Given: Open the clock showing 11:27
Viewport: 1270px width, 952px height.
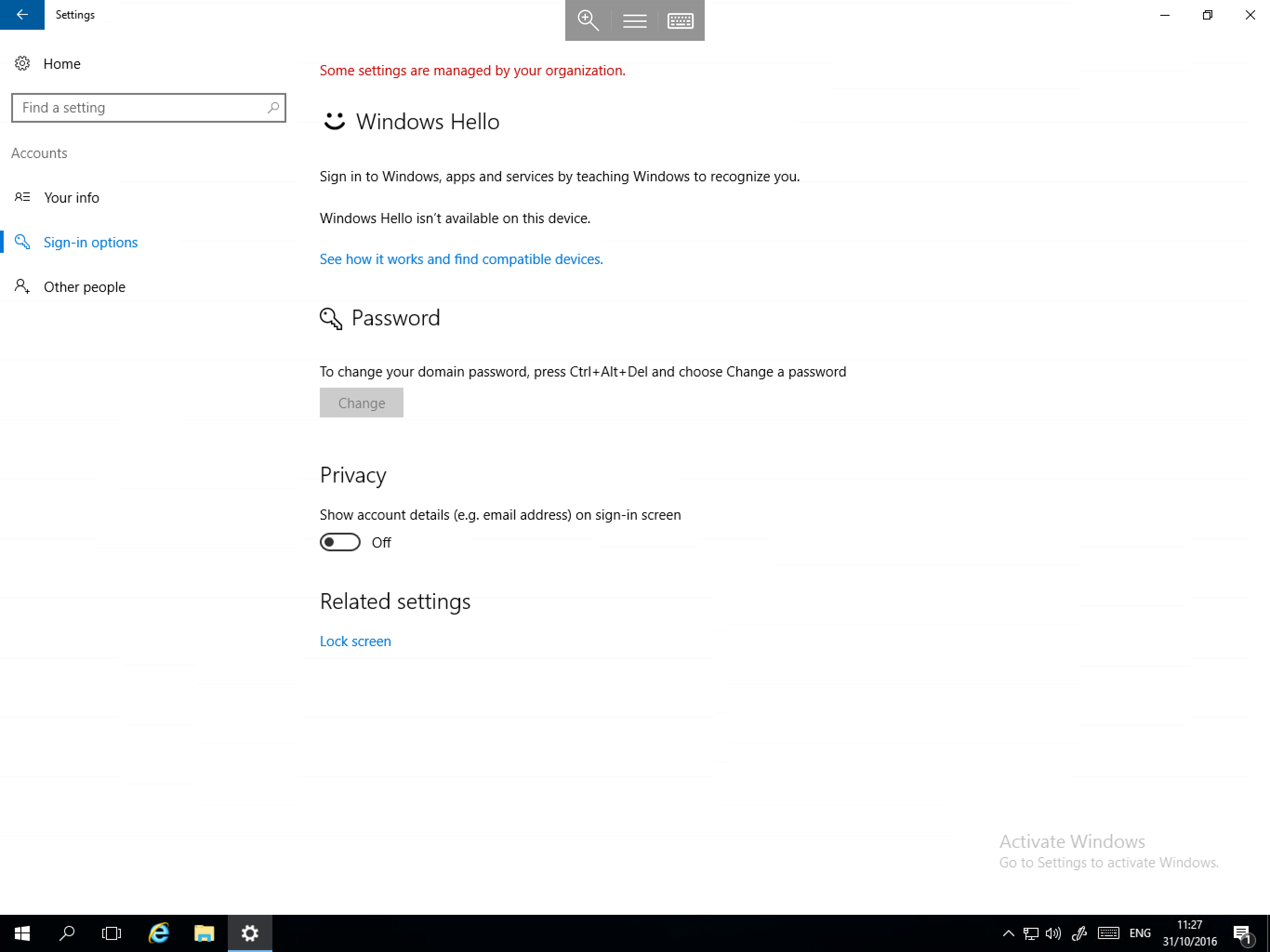Looking at the screenshot, I should 1190,933.
